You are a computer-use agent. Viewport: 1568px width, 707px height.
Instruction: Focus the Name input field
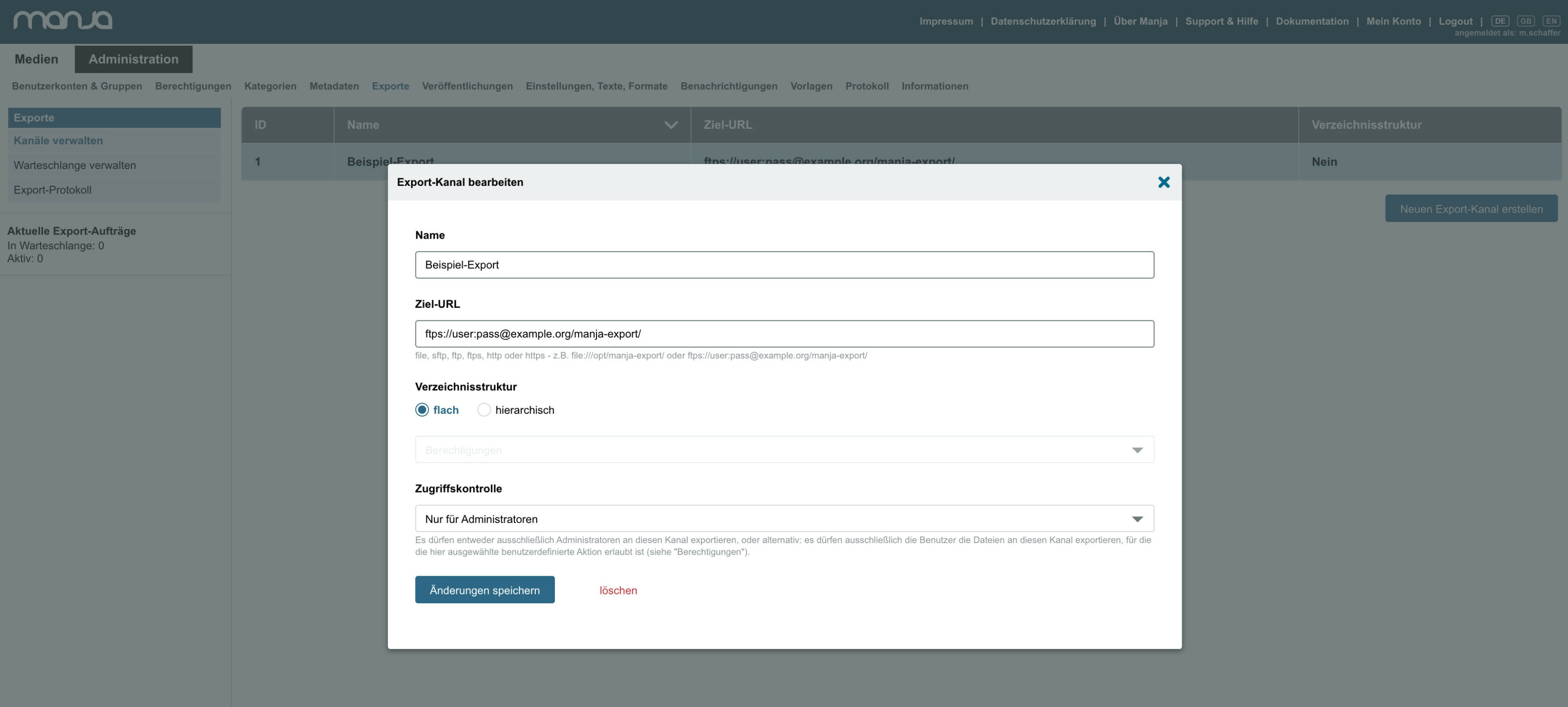coord(784,265)
